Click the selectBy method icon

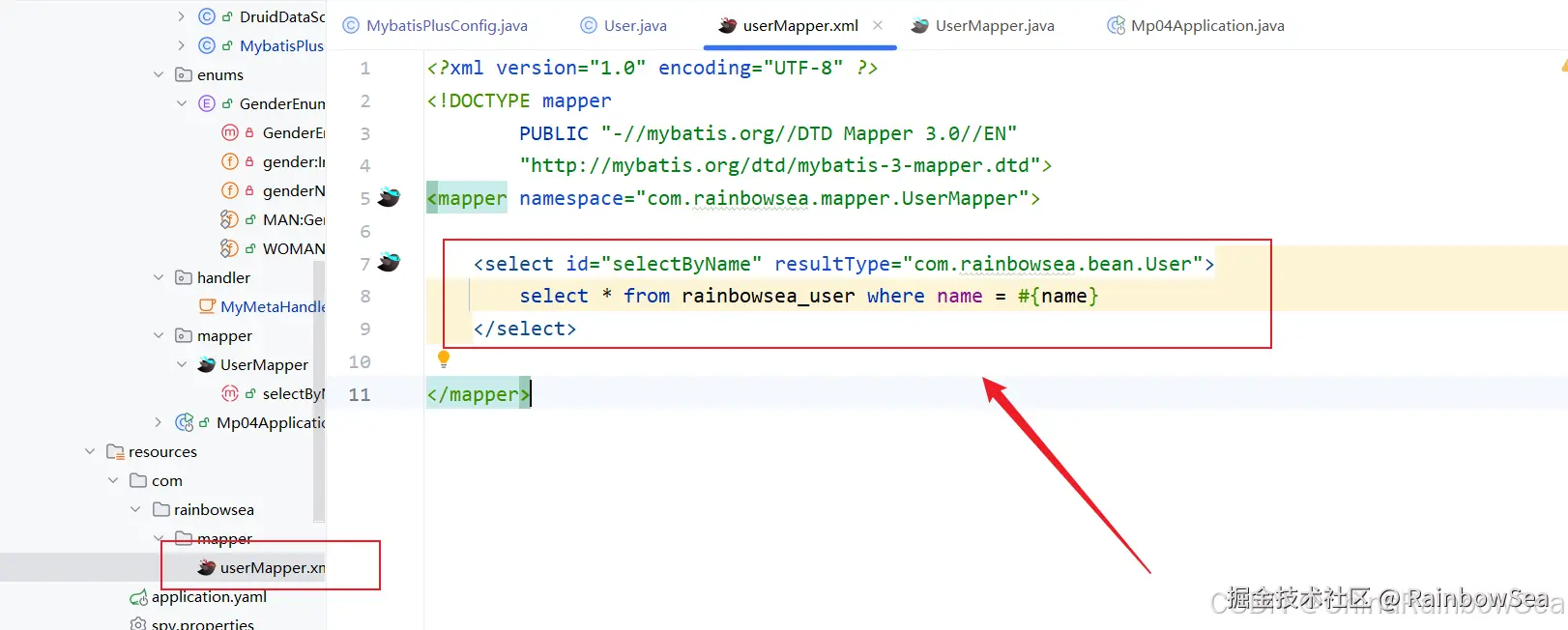point(229,393)
